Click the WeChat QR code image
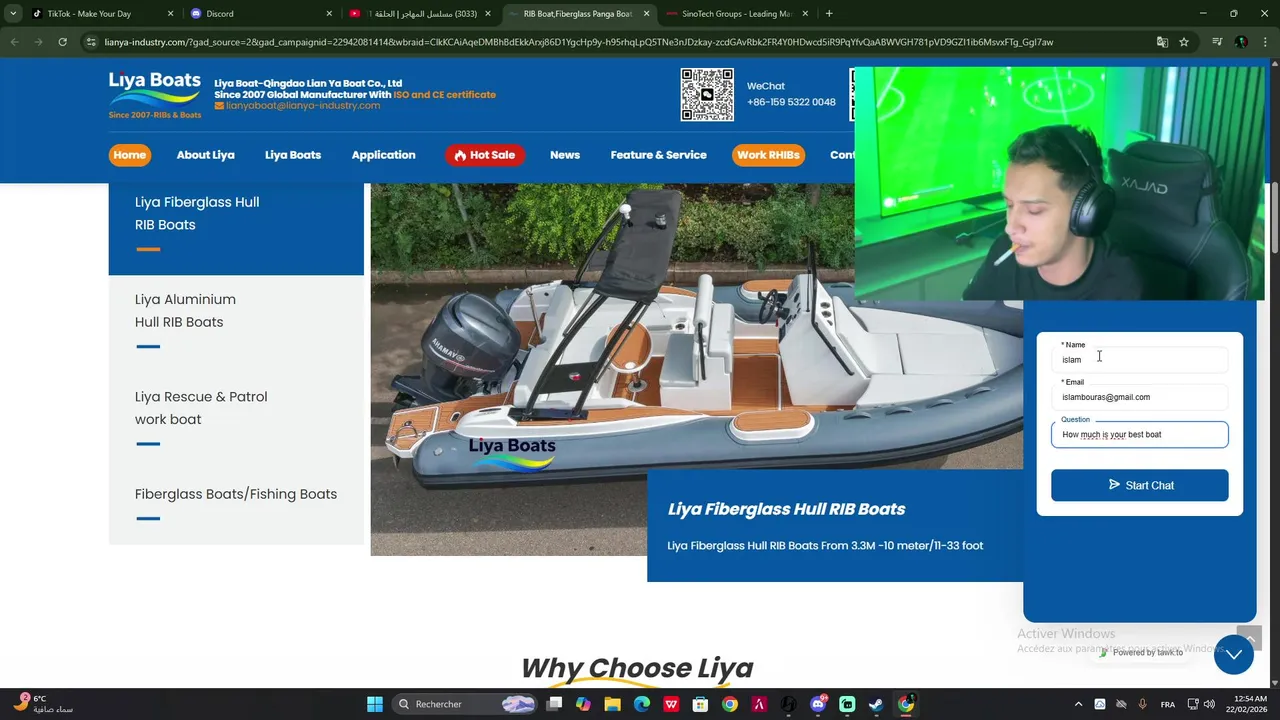 pos(707,95)
